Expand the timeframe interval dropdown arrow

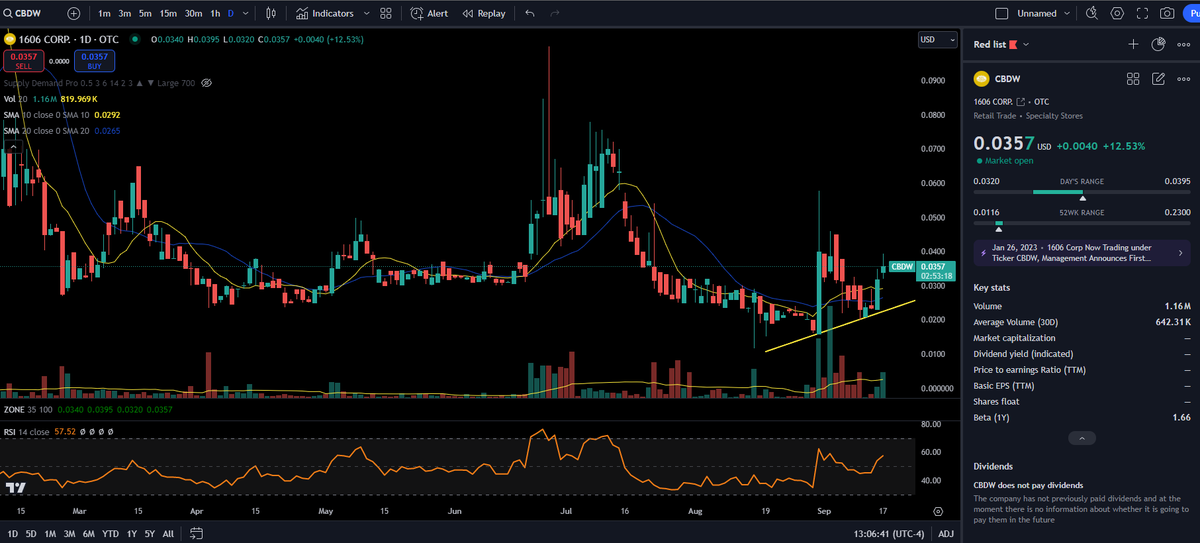247,13
